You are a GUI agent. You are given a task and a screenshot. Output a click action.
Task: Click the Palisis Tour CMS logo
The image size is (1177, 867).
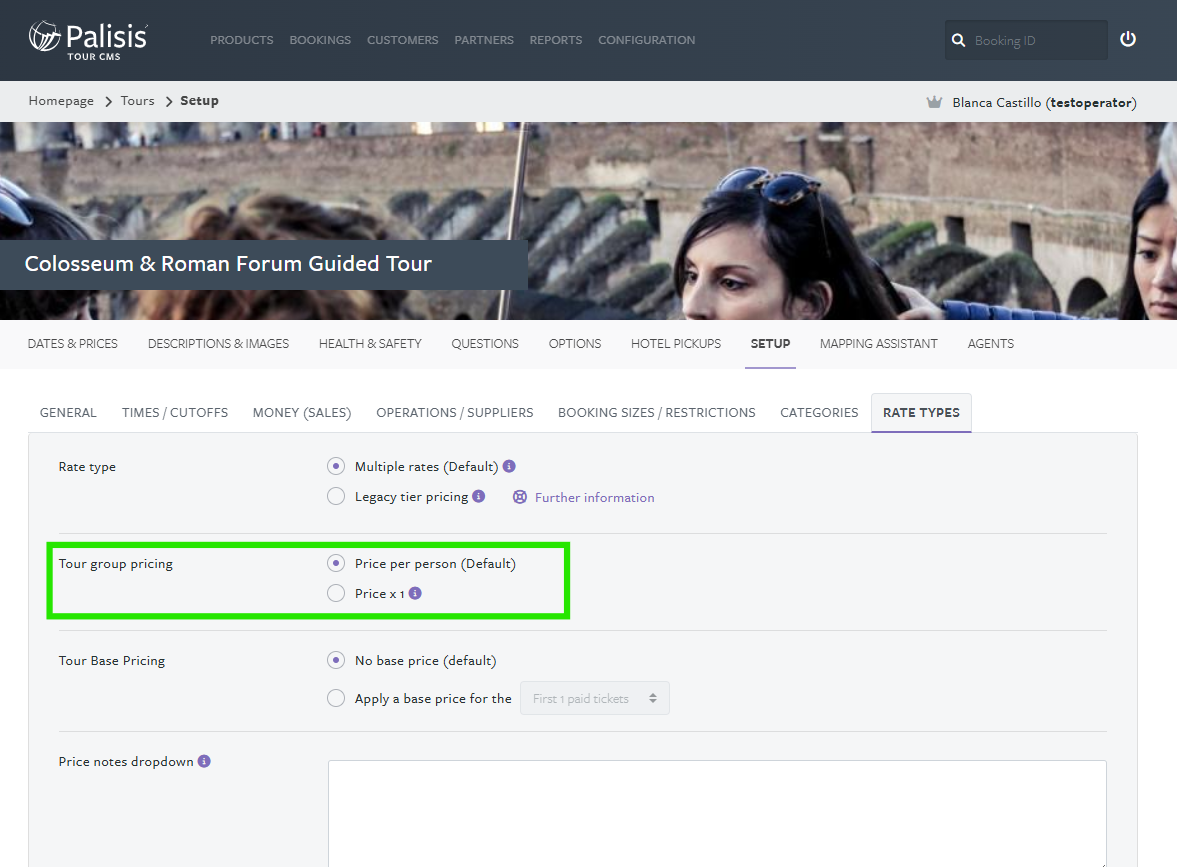pyautogui.click(x=88, y=41)
